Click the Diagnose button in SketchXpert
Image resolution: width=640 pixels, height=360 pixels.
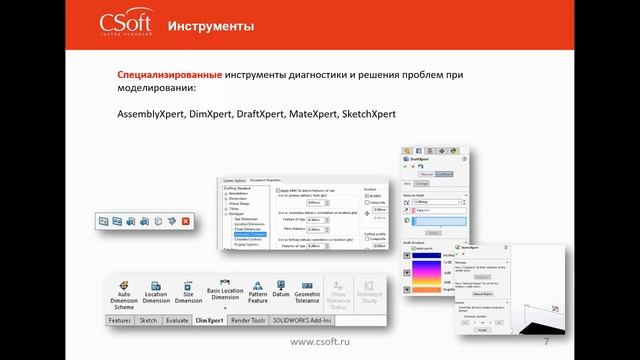[482, 277]
